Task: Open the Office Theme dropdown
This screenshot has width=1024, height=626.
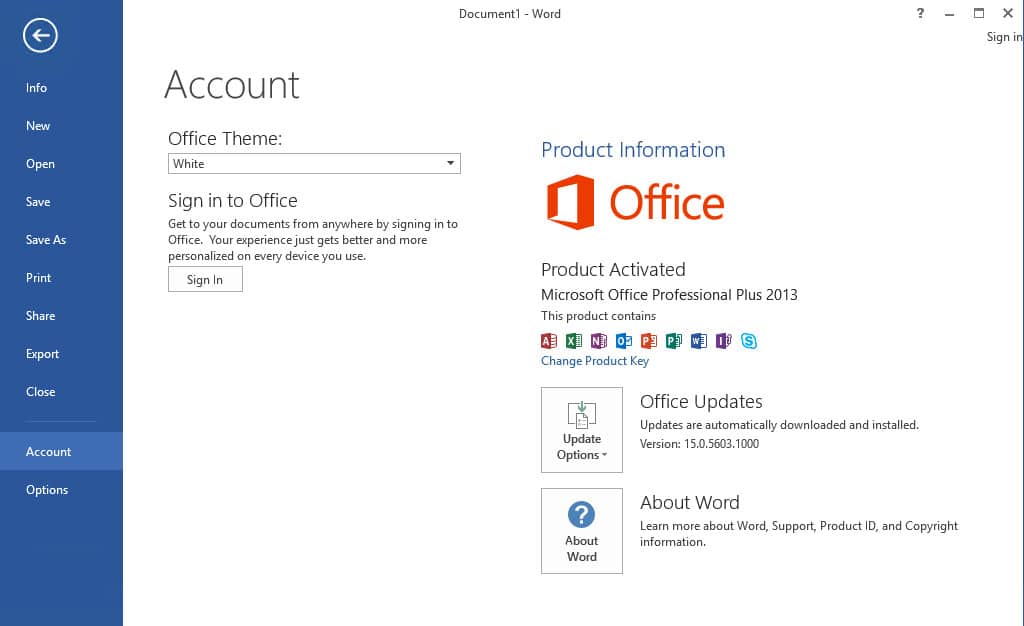Action: click(x=314, y=163)
